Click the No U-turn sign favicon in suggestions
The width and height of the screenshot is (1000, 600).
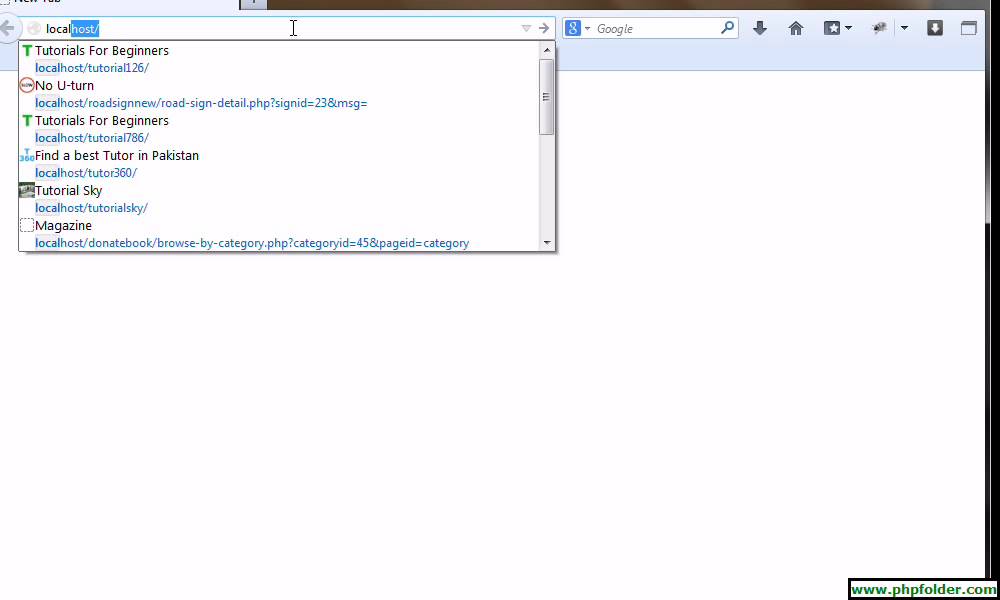26,85
